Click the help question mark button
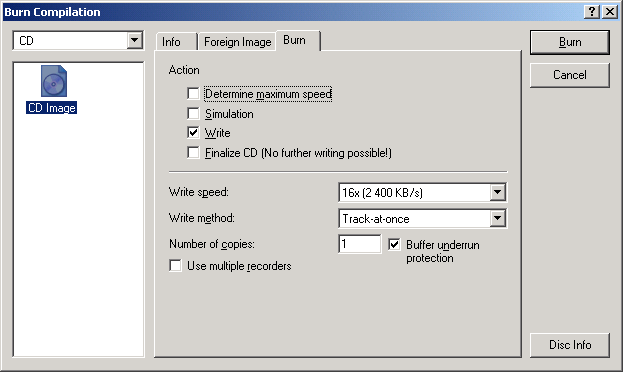The height and width of the screenshot is (372, 623). pos(592,12)
